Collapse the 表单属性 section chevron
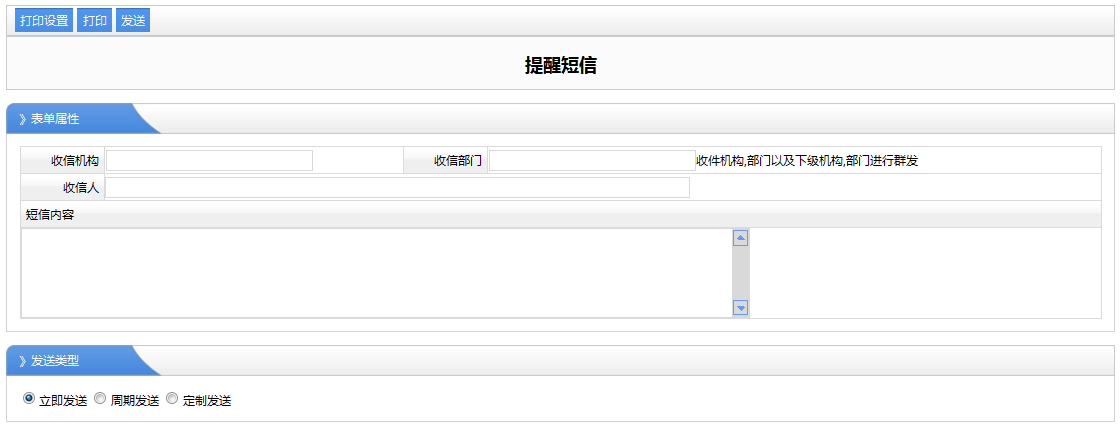The height and width of the screenshot is (429, 1120). tap(22, 119)
